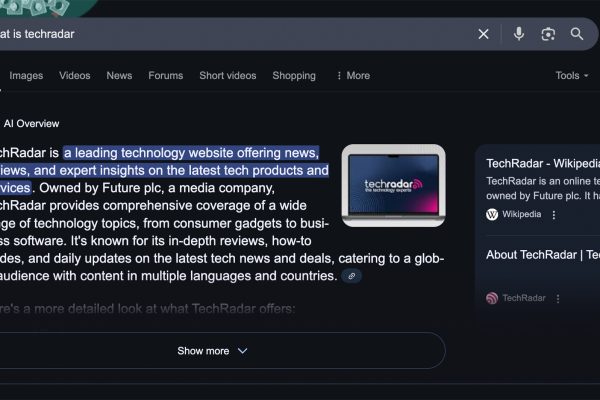Open the TechRadar - Wikipedia source link

click(543, 164)
